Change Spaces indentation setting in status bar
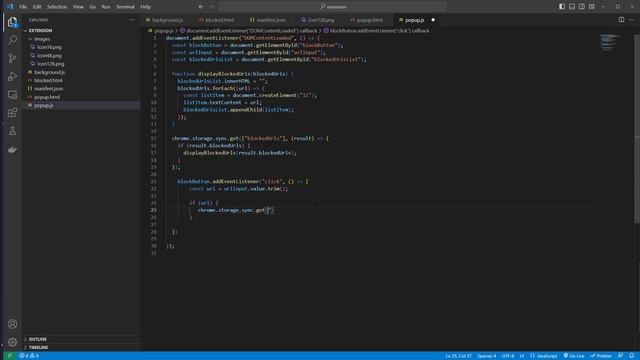The width and height of the screenshot is (640, 360). click(487, 356)
